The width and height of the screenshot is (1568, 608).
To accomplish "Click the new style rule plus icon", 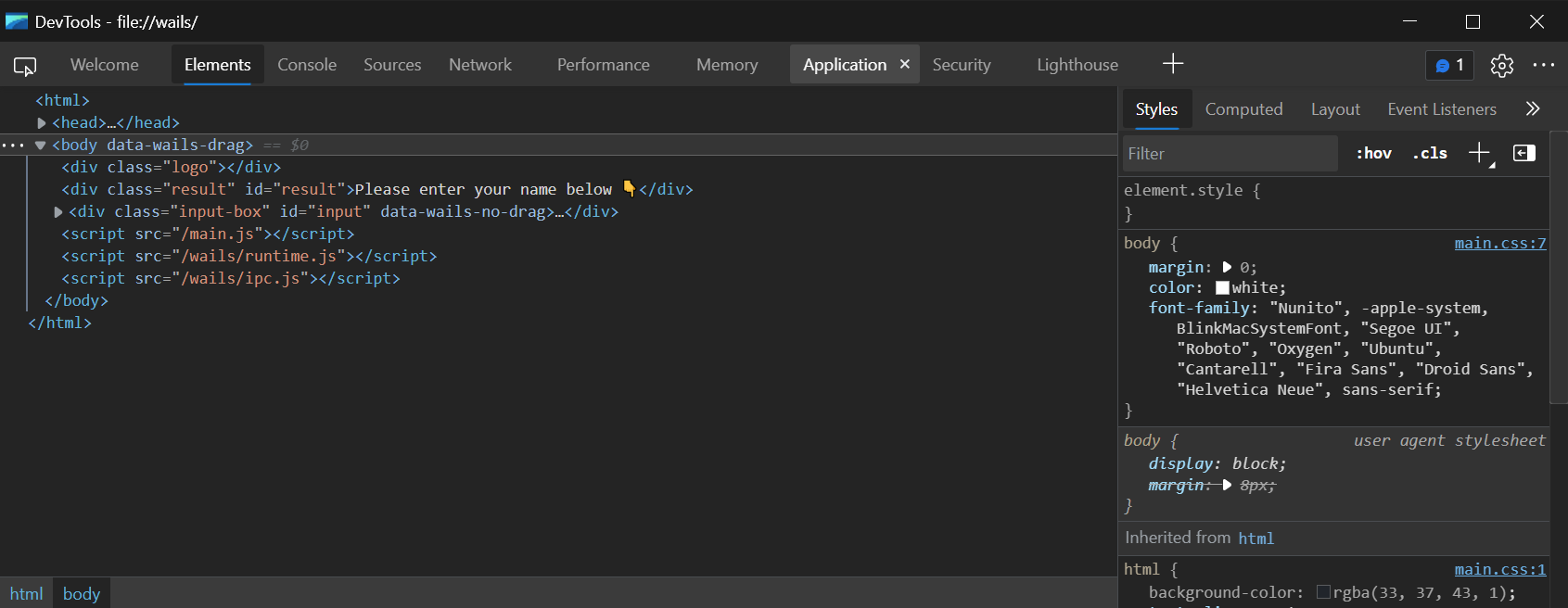I will 1479,153.
